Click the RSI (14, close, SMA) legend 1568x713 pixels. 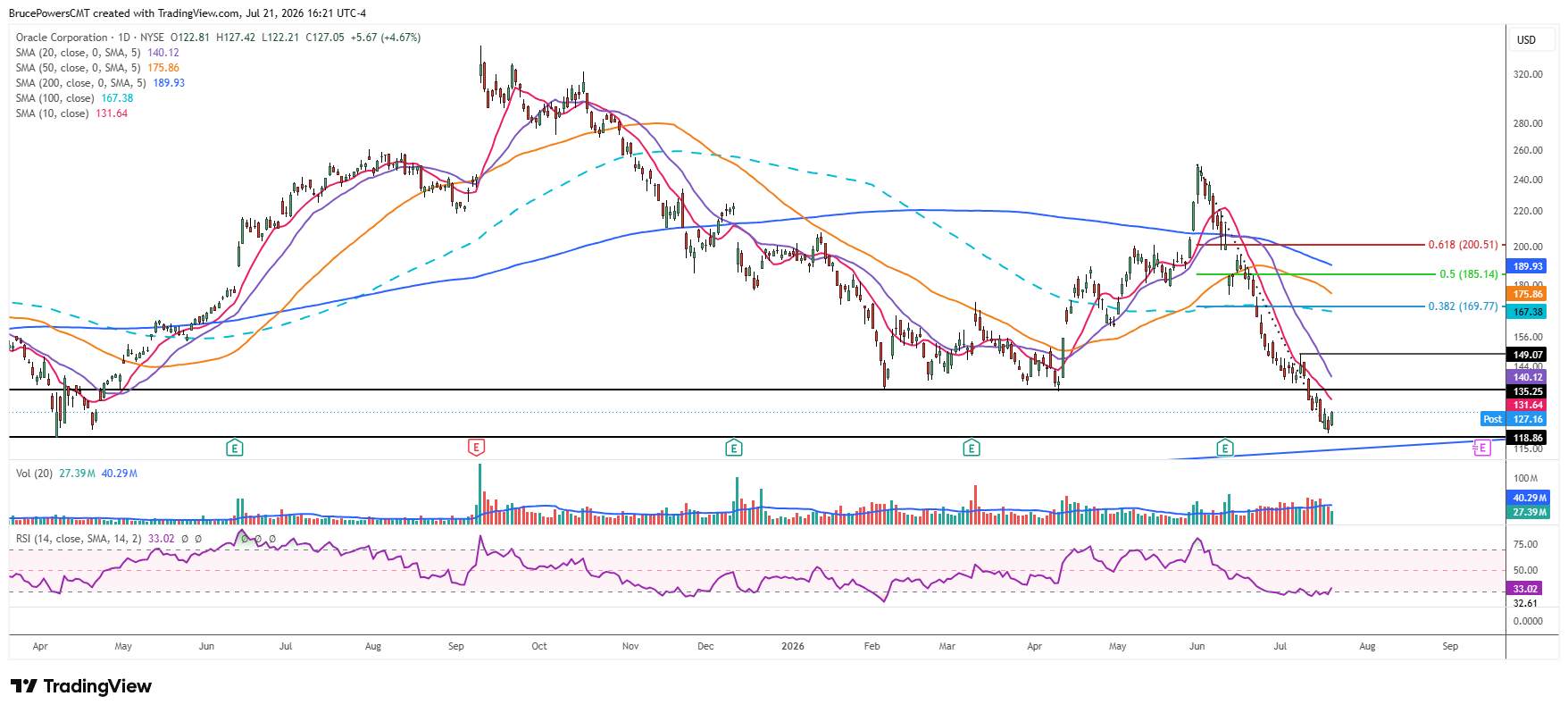(x=95, y=539)
